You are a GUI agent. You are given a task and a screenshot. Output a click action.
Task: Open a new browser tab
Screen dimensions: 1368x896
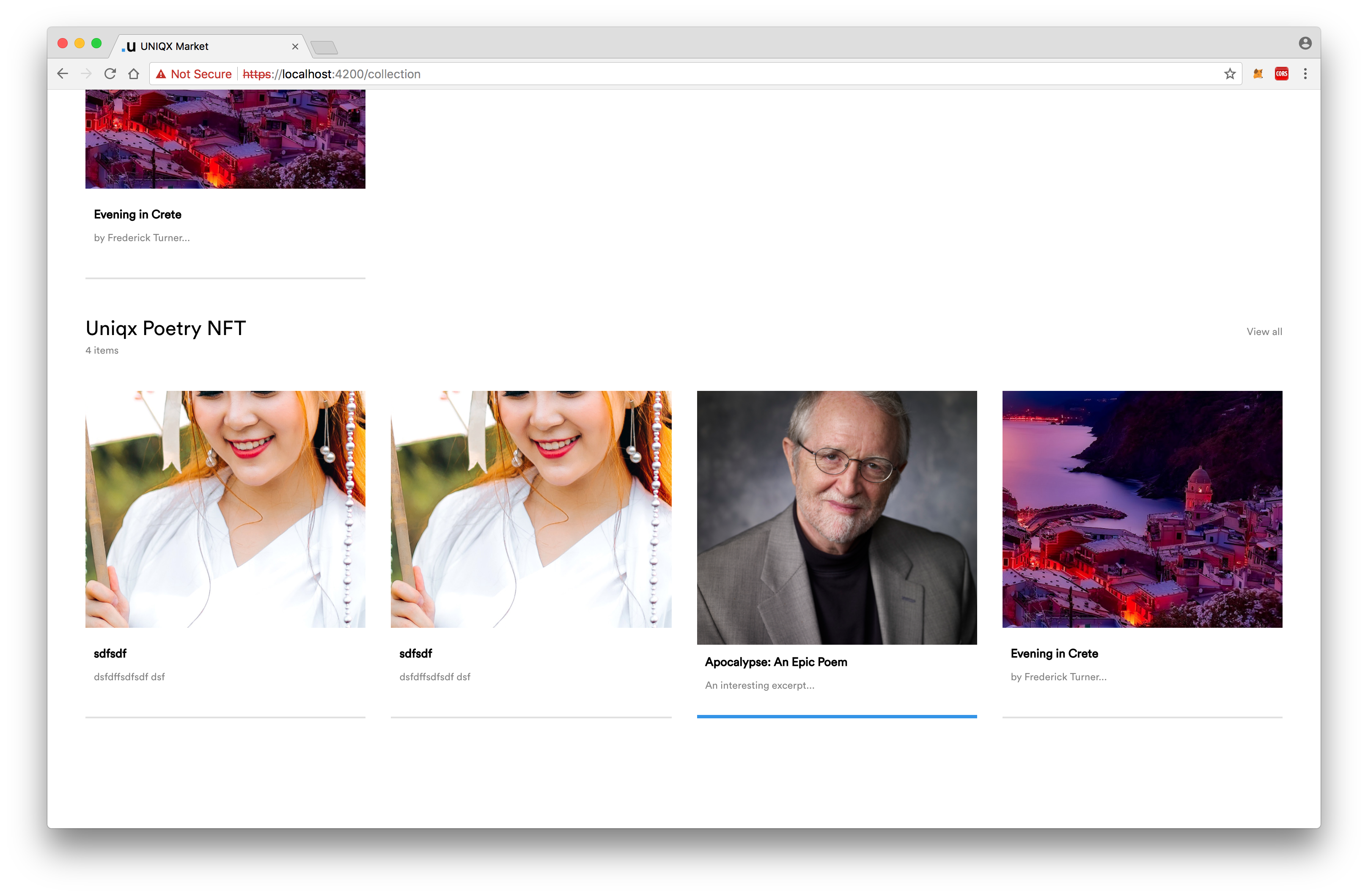pos(324,47)
